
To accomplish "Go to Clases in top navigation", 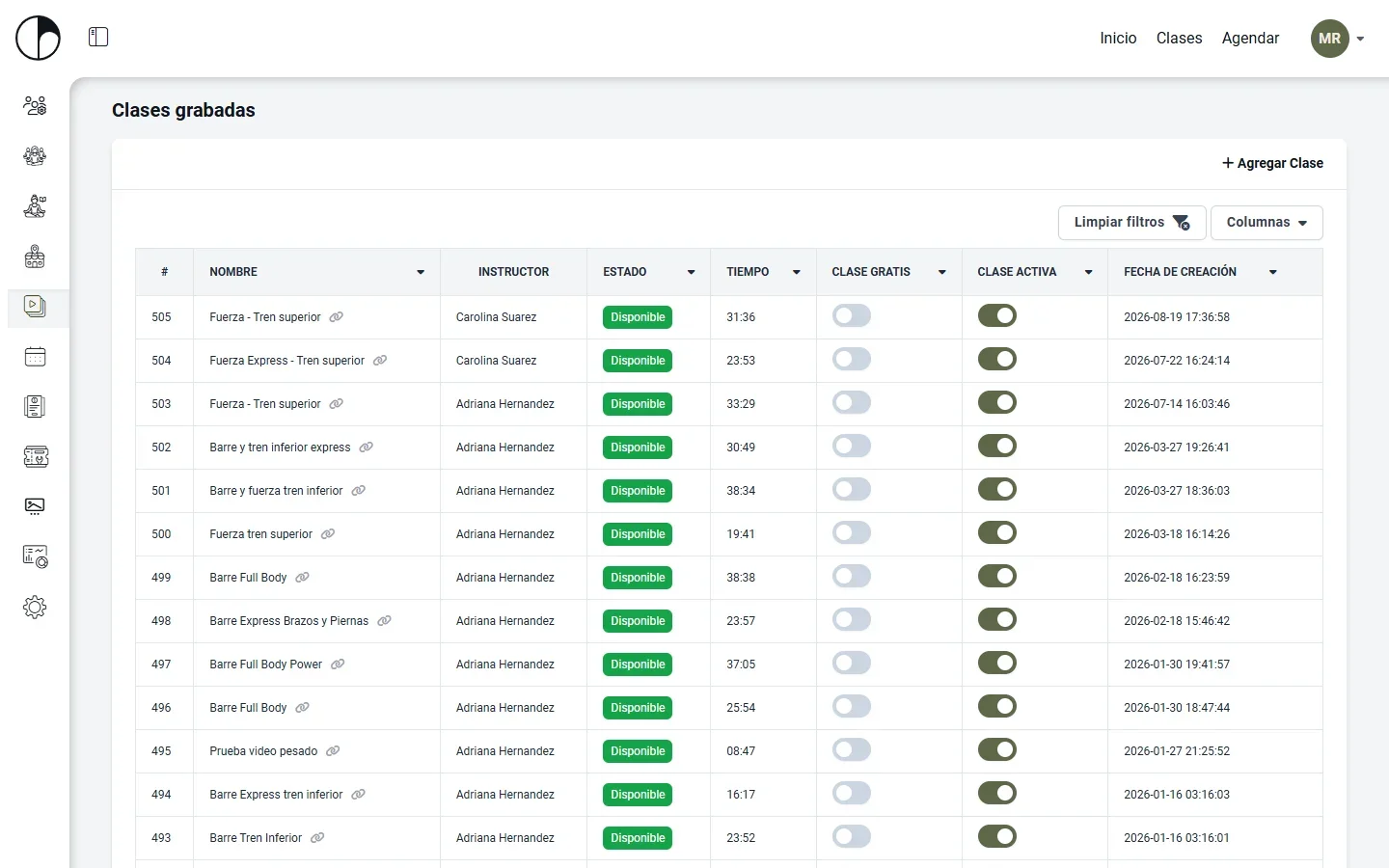I will point(1179,39).
